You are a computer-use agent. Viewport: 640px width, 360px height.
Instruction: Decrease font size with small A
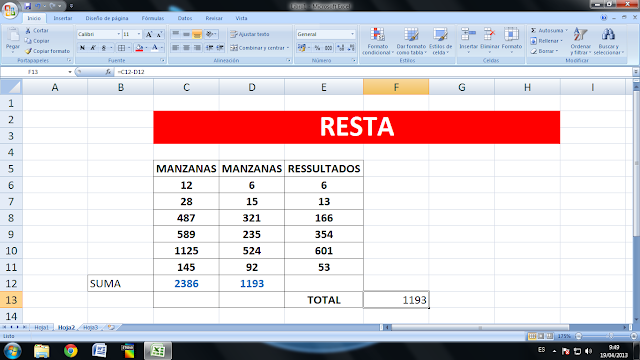tap(159, 34)
